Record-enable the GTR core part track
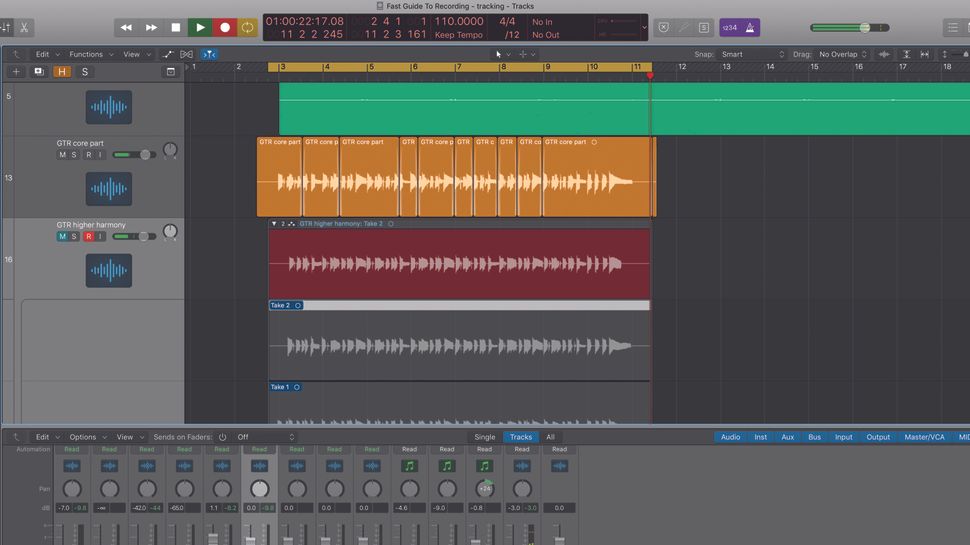 tap(88, 155)
